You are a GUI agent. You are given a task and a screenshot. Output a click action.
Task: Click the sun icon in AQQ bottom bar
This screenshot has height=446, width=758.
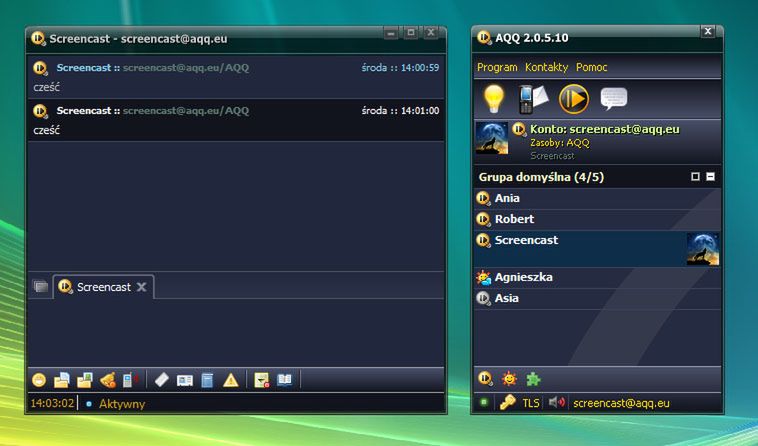click(509, 379)
